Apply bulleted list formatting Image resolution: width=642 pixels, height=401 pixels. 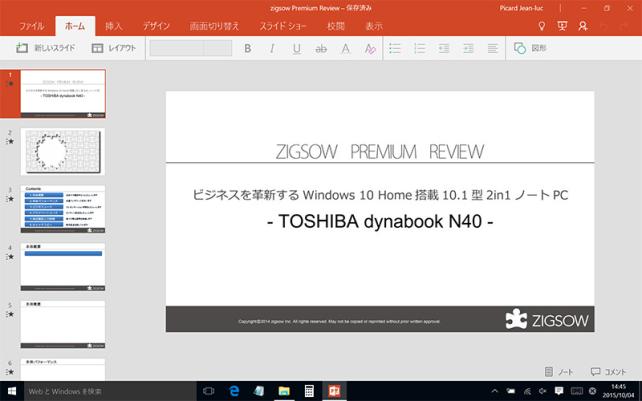pos(395,48)
